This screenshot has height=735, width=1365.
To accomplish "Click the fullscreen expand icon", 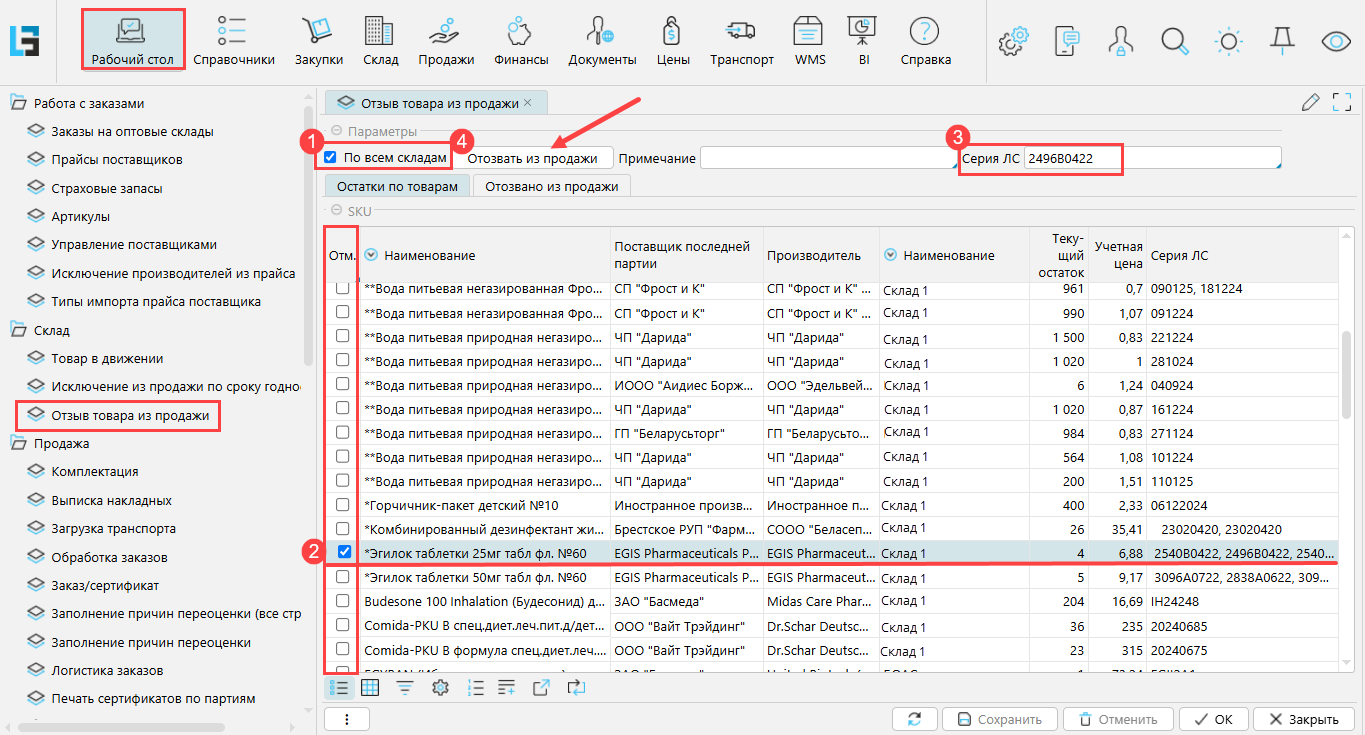I will pyautogui.click(x=1342, y=102).
